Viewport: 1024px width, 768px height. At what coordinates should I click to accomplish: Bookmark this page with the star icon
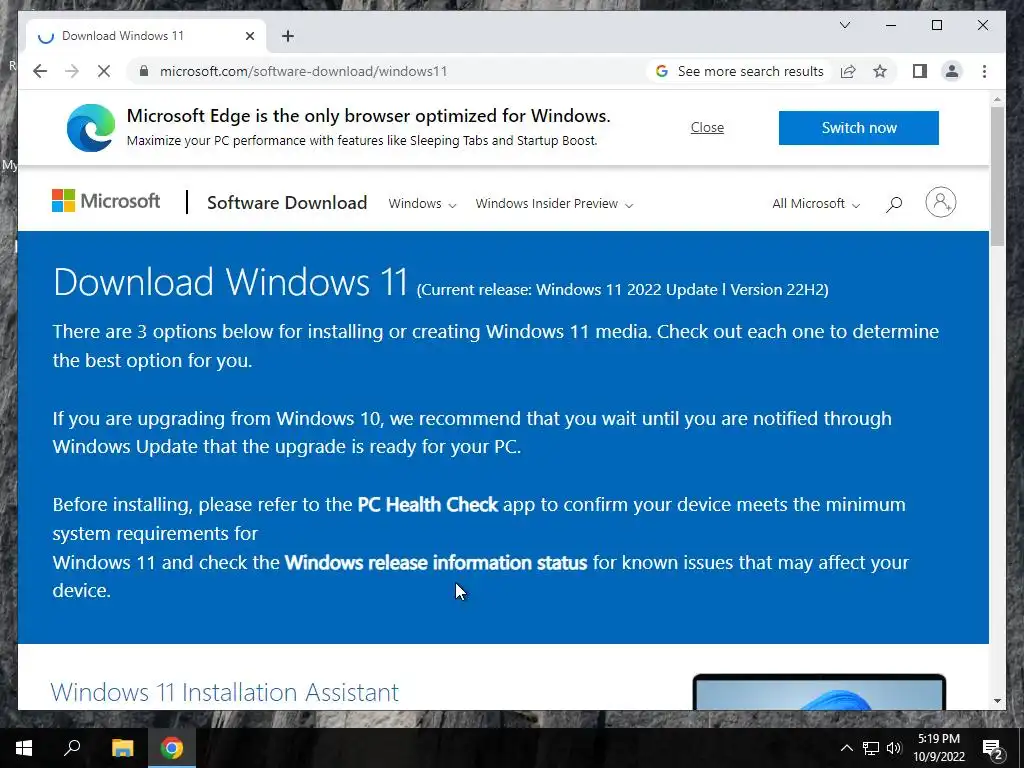click(880, 71)
